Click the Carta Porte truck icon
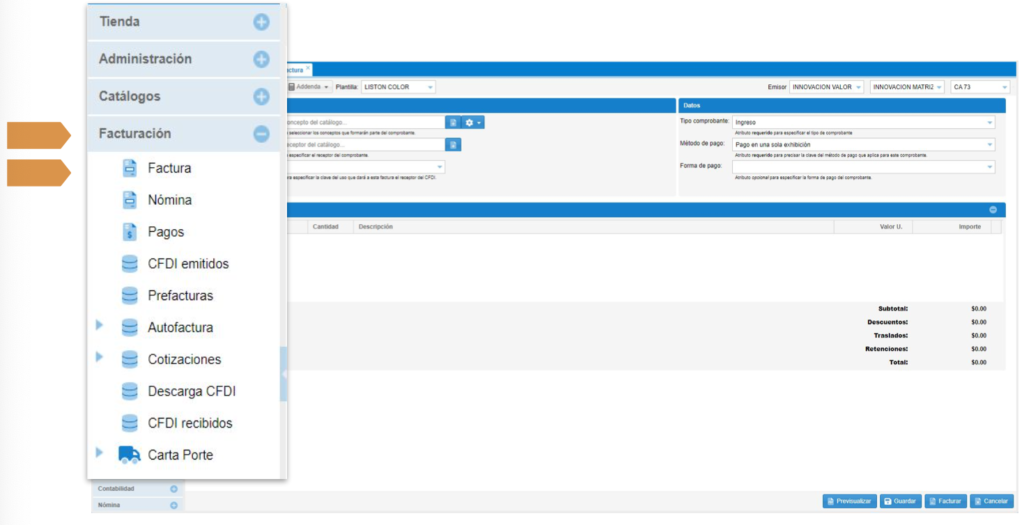 (x=129, y=455)
